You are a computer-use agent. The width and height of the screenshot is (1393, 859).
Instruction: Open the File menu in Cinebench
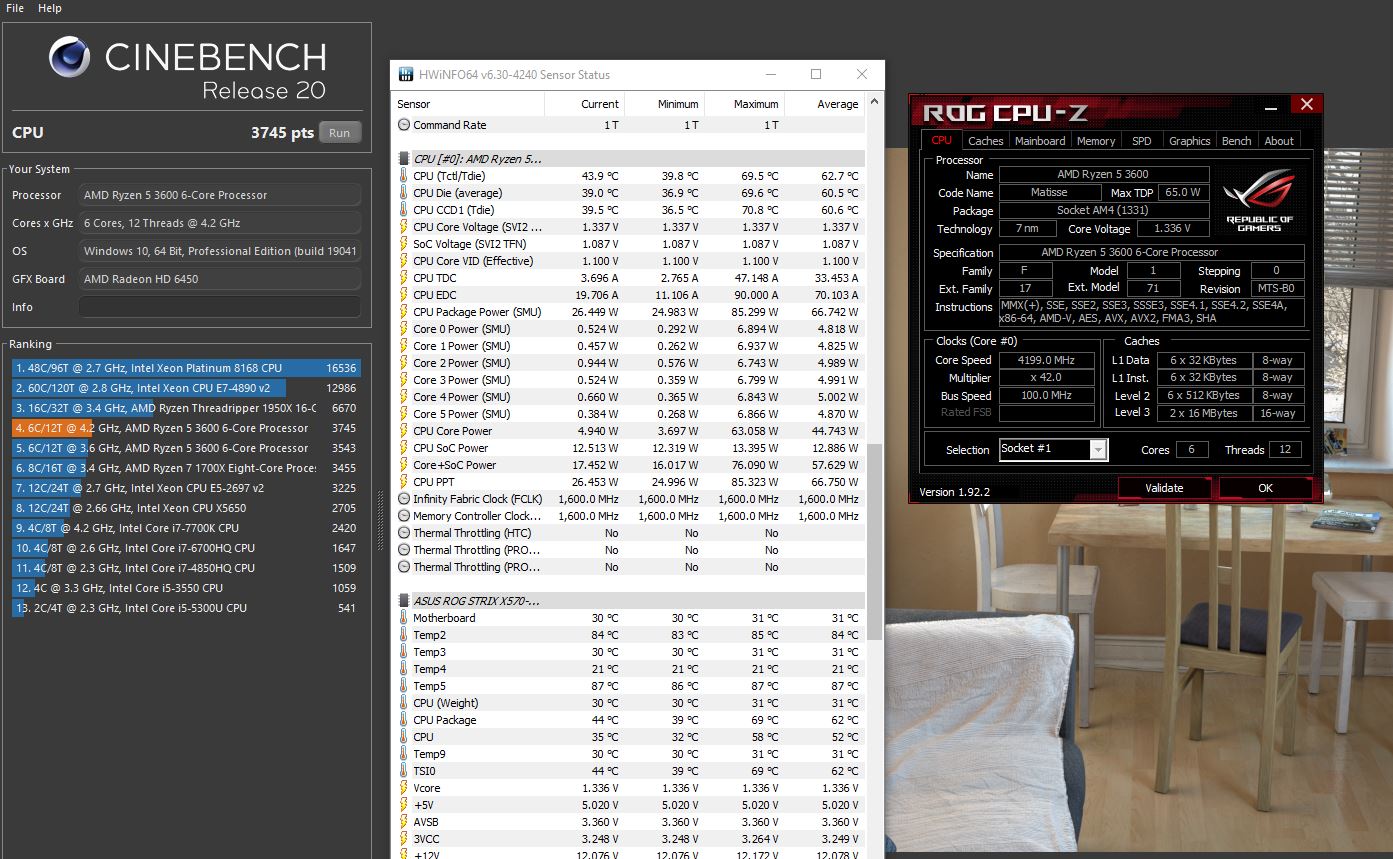click(15, 8)
